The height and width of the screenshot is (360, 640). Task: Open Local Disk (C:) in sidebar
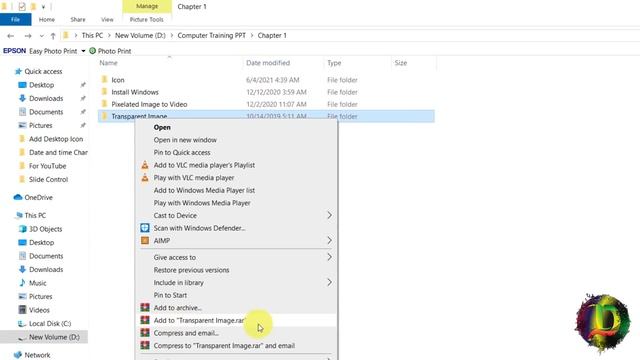(x=50, y=323)
